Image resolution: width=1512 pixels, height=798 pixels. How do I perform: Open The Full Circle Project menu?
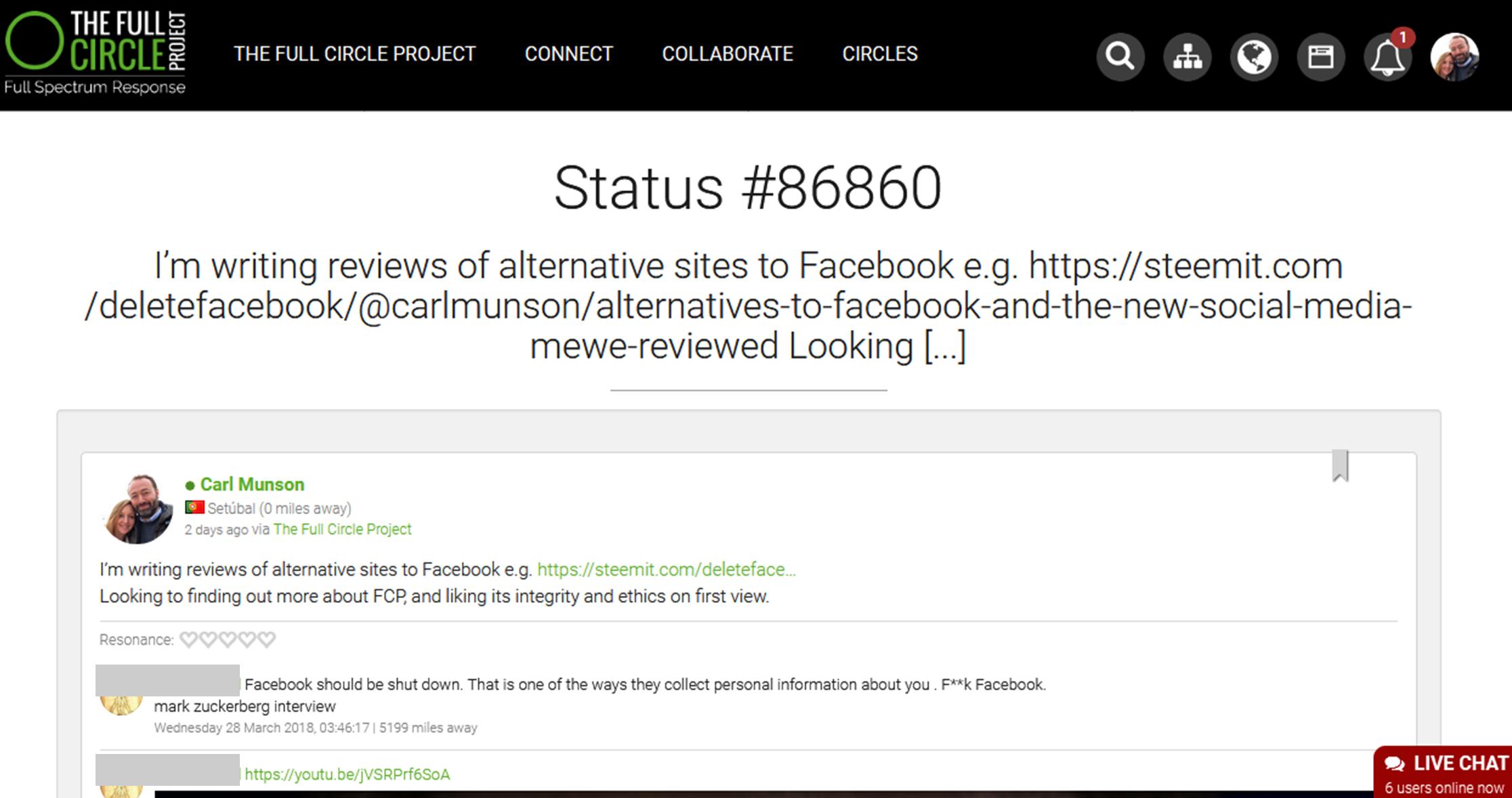pos(354,54)
